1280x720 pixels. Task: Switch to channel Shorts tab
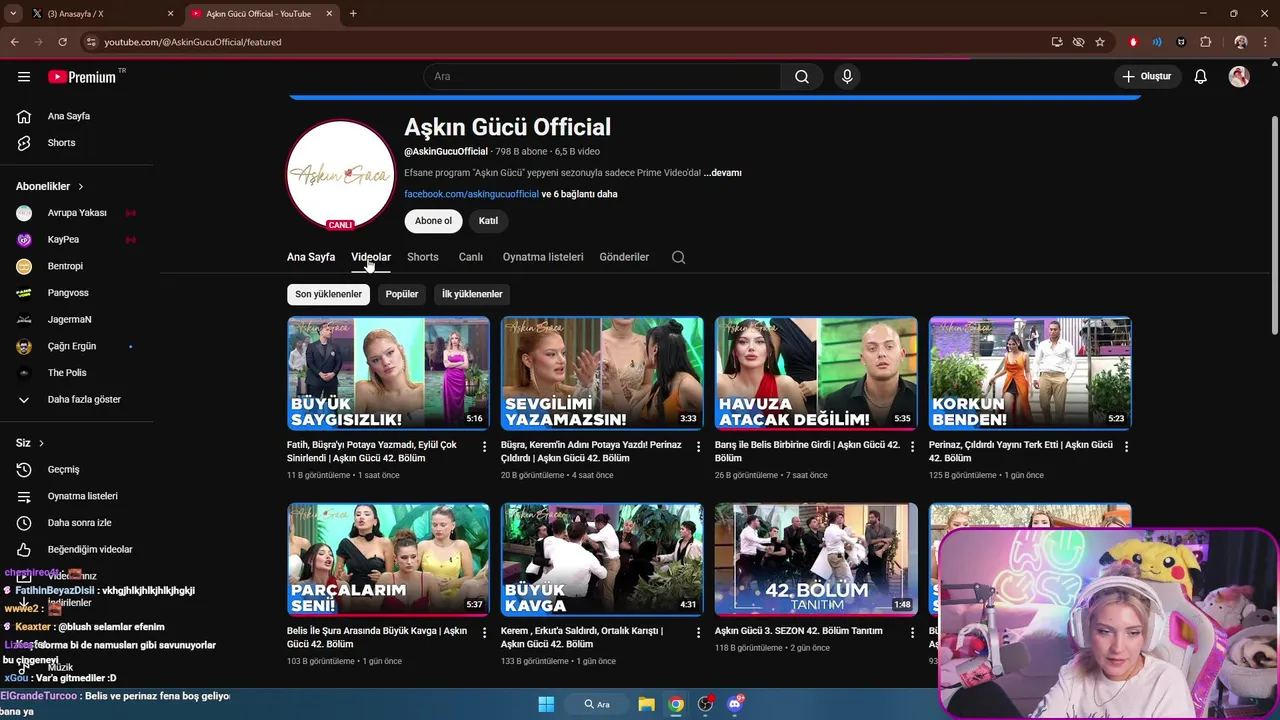point(423,257)
